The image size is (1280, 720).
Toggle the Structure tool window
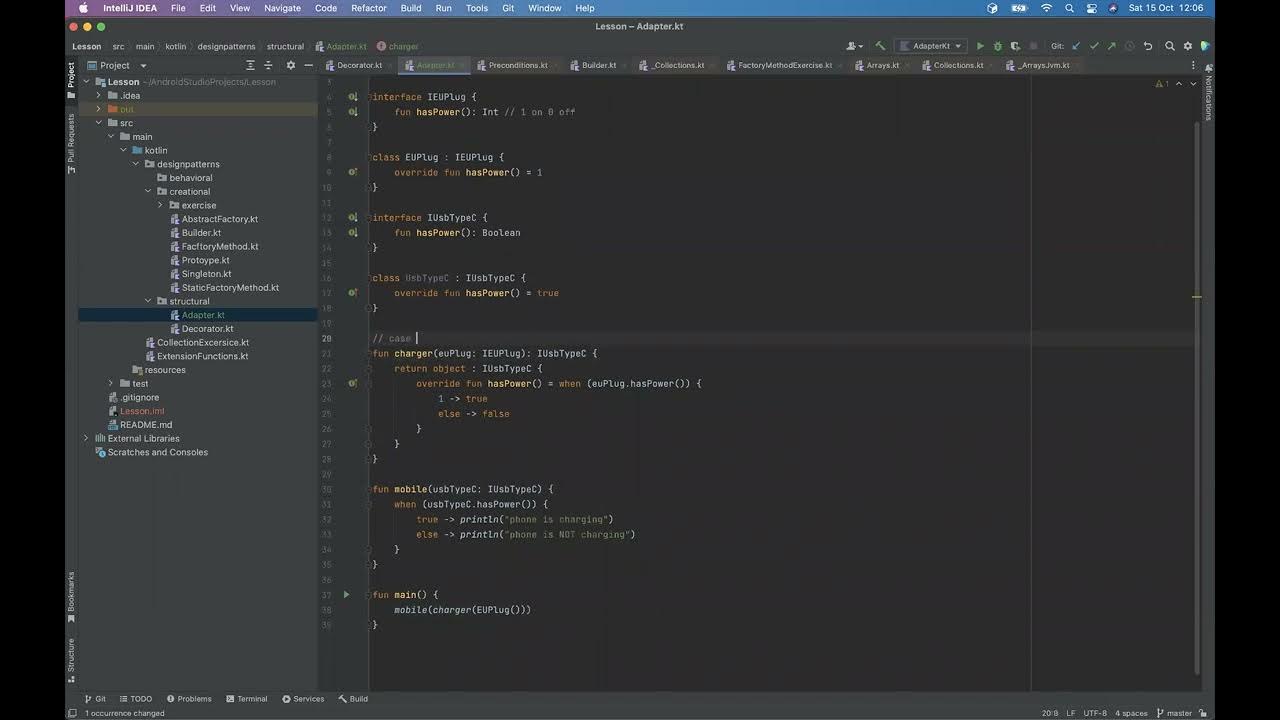point(71,660)
